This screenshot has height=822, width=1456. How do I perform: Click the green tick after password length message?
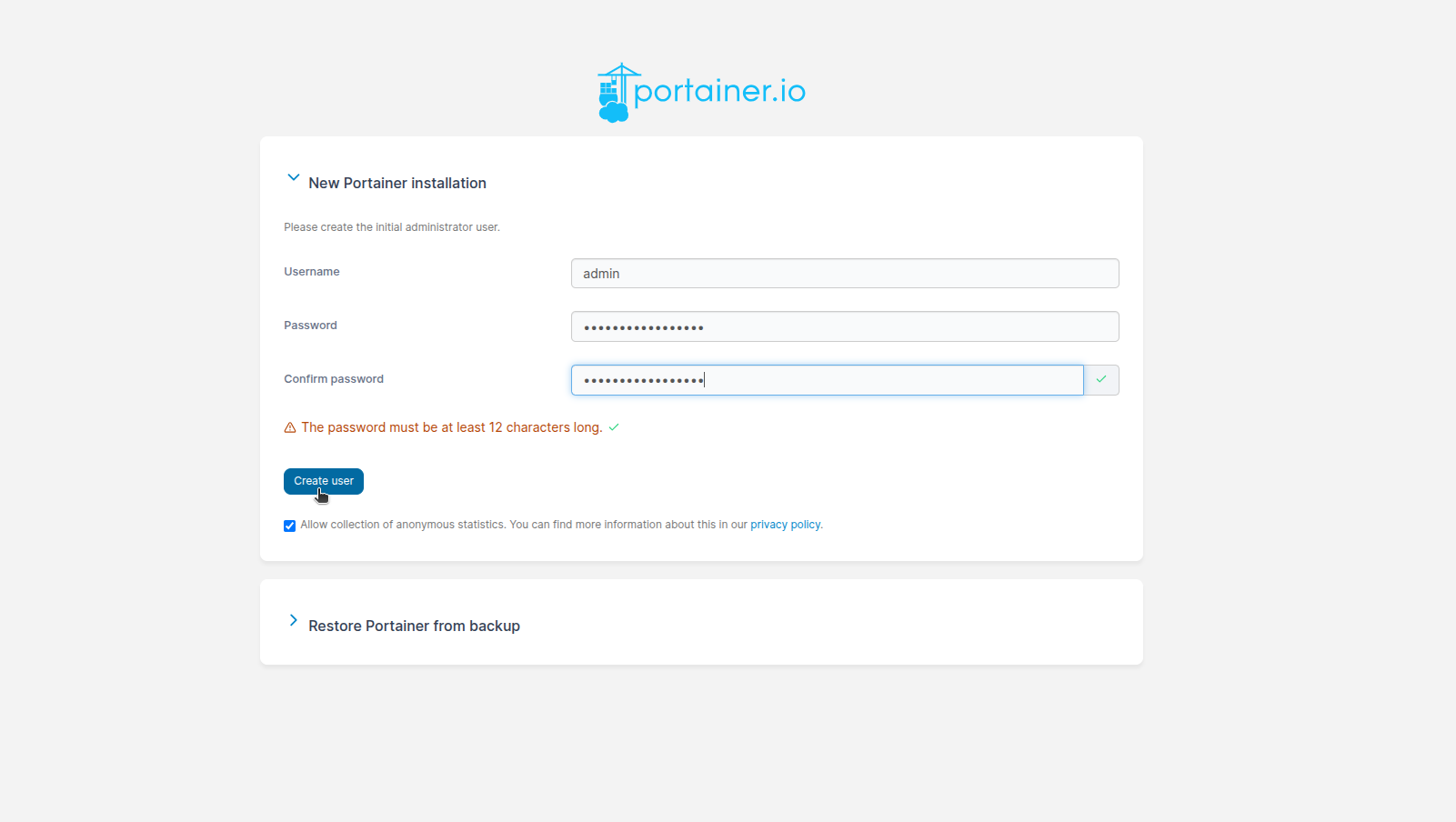click(x=614, y=427)
